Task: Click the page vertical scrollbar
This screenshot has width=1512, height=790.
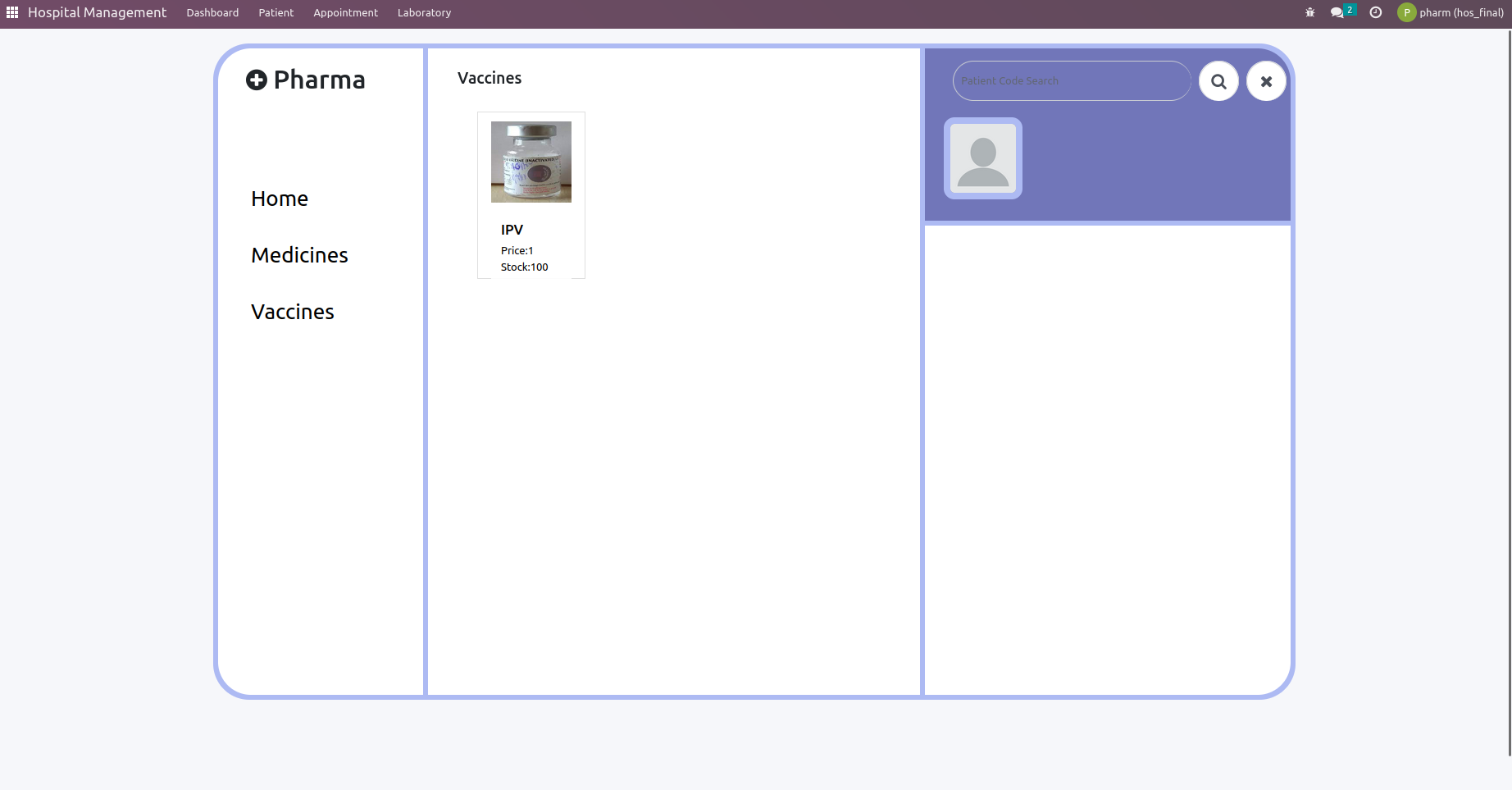Action: click(1509, 394)
